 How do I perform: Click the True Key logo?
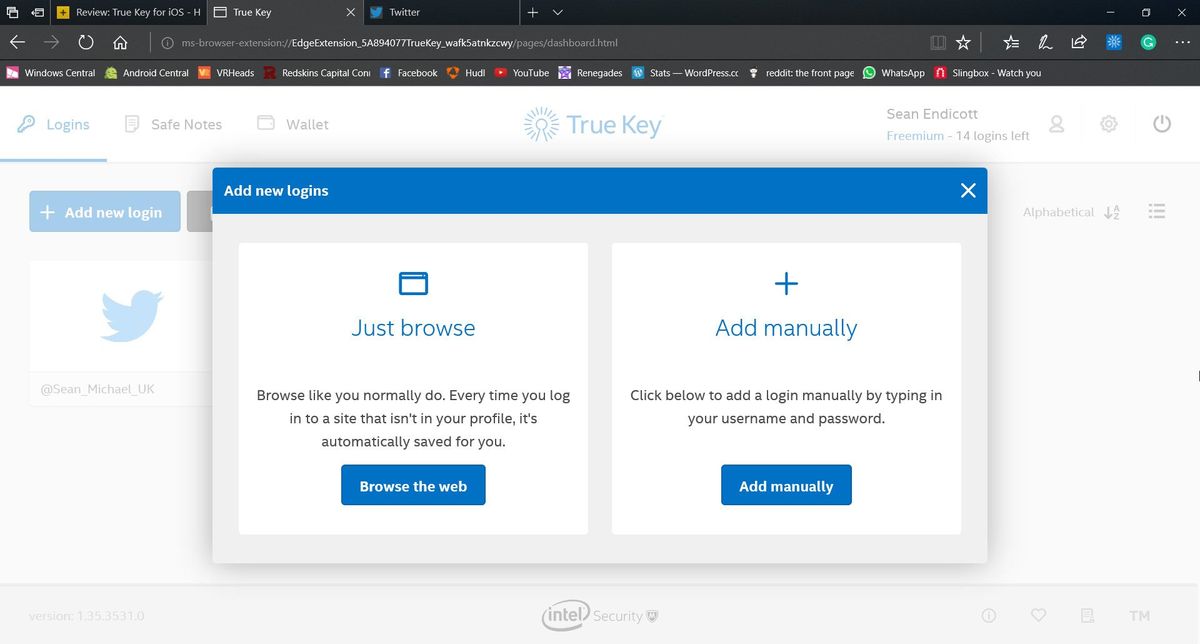[591, 123]
